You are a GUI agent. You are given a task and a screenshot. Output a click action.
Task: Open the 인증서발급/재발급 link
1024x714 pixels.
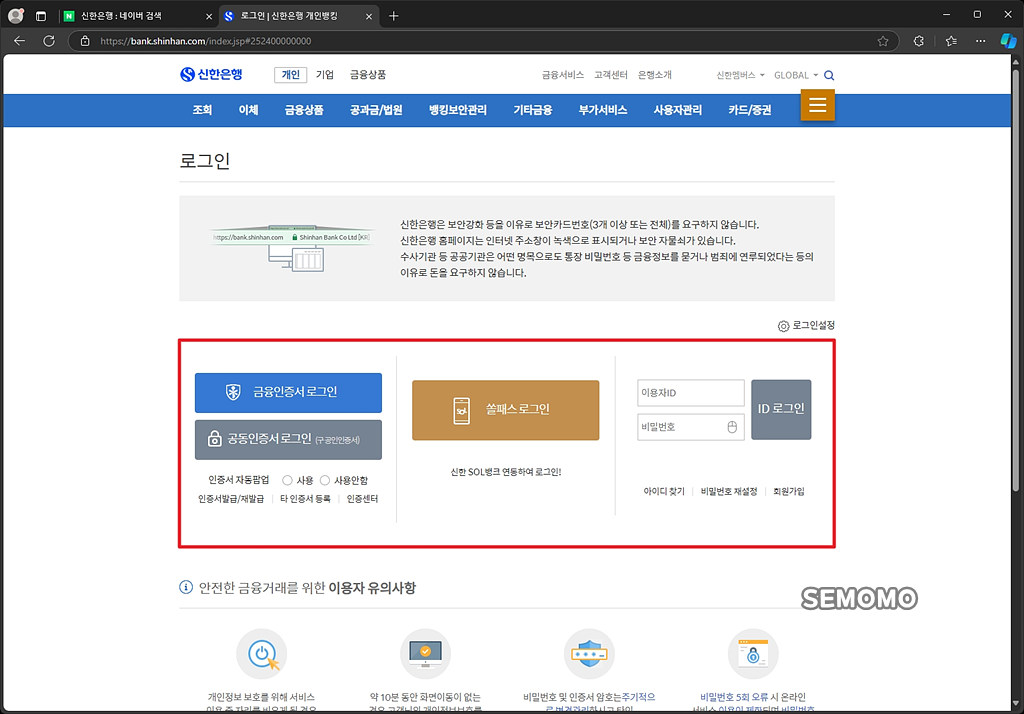231,498
